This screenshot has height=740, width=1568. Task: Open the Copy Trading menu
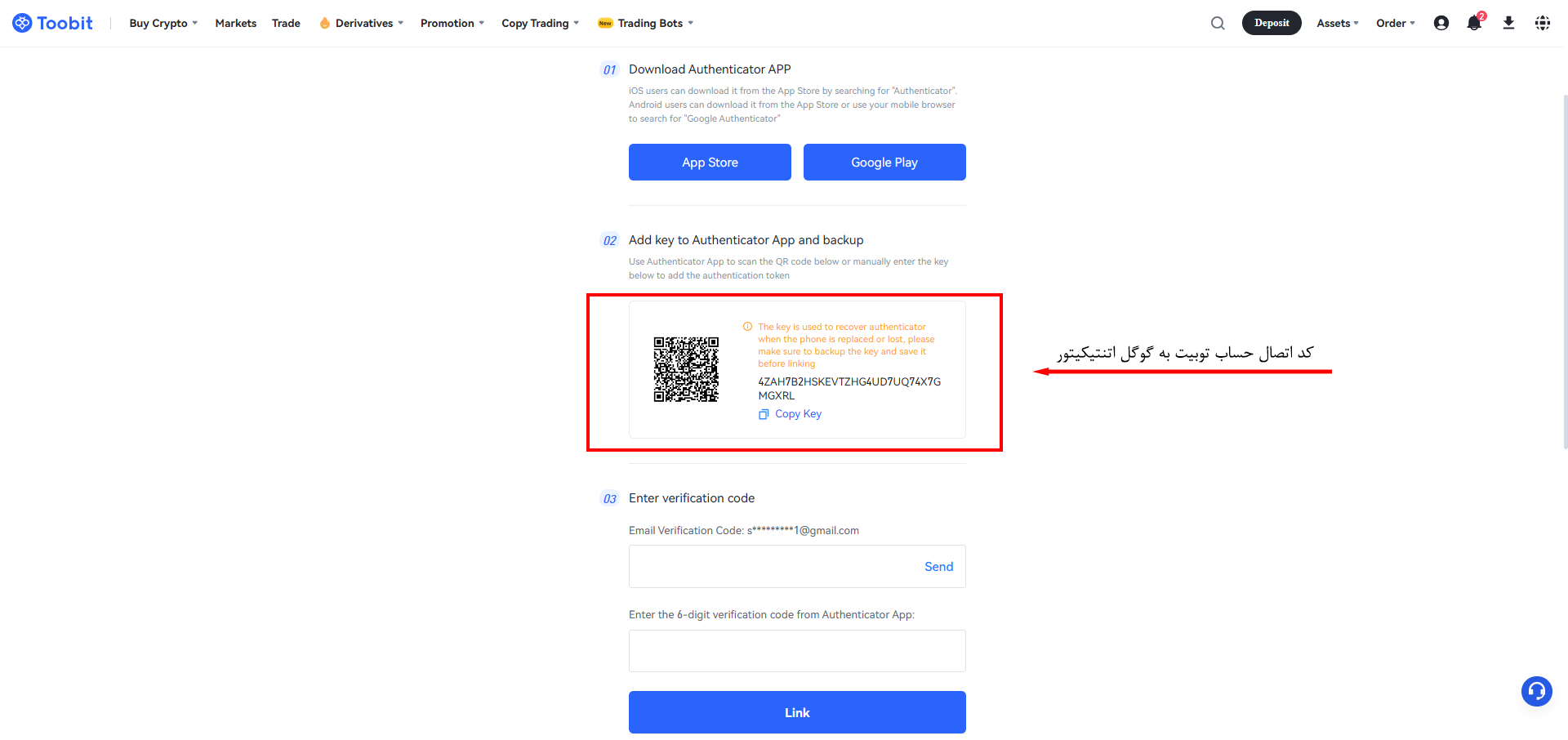540,23
